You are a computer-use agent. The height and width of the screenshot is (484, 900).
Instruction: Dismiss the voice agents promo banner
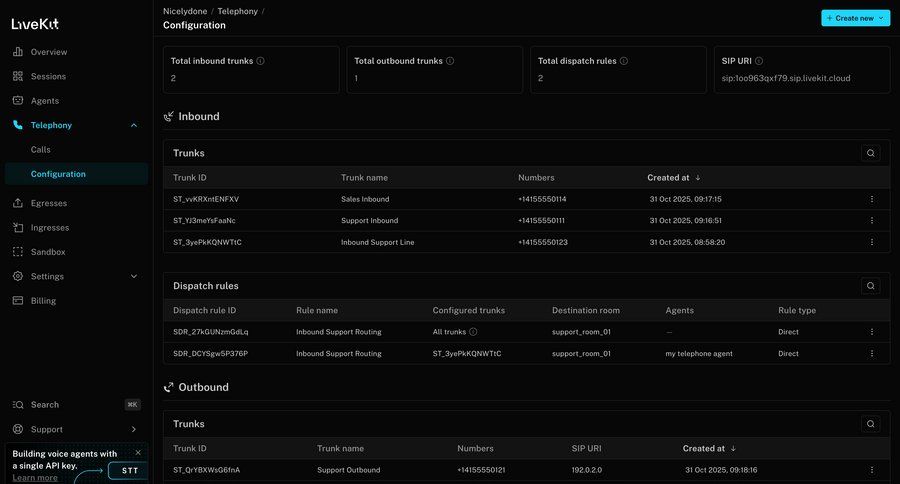pyautogui.click(x=138, y=452)
